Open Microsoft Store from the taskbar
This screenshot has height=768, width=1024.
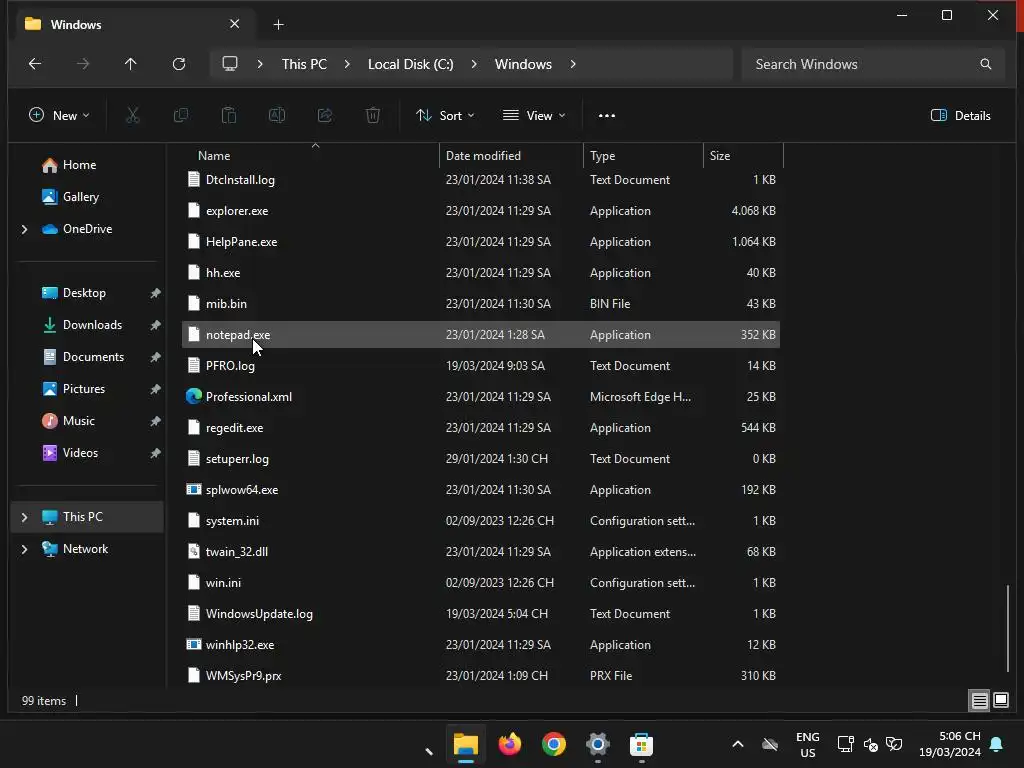coord(641,744)
